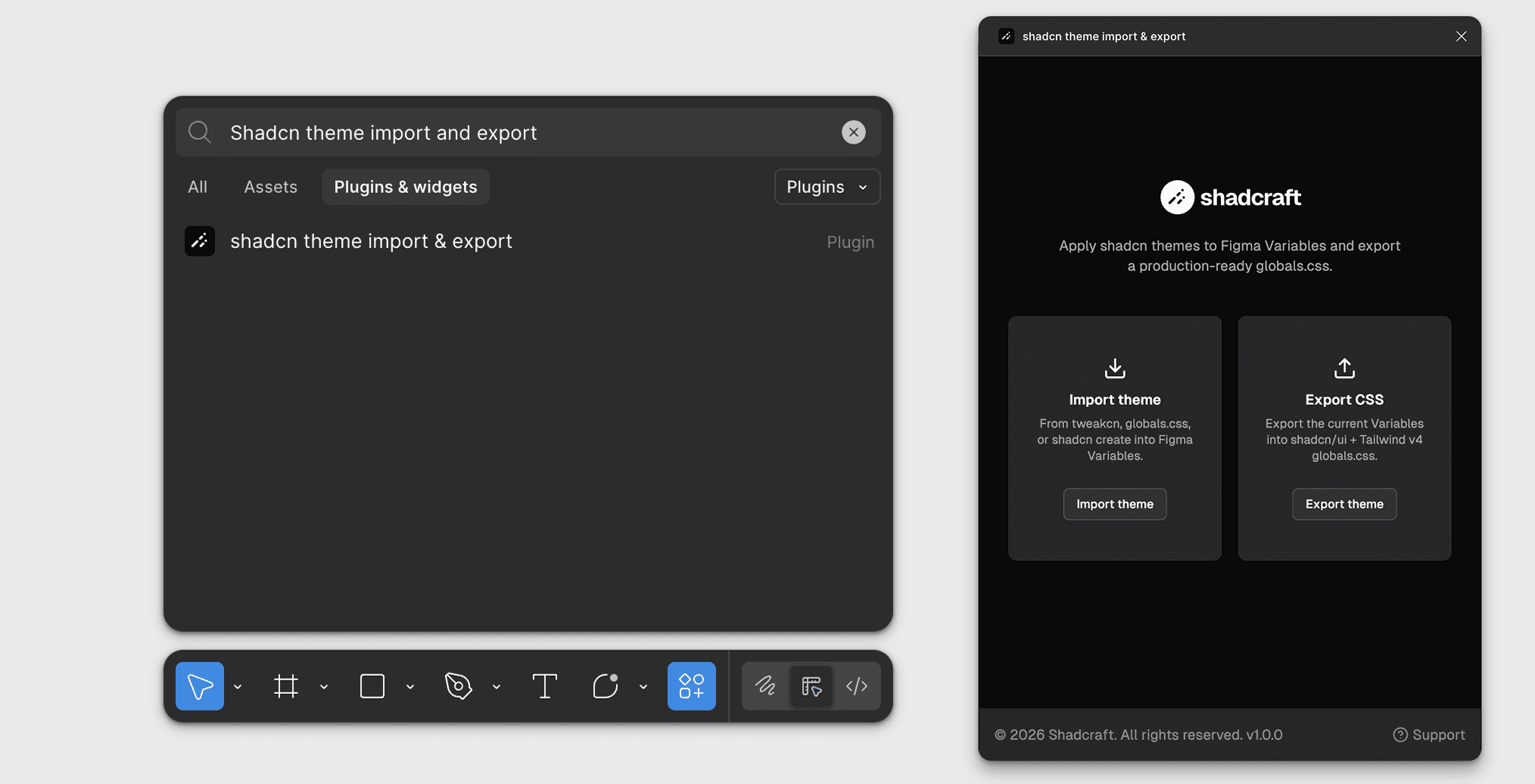Select the Frame tool
Viewport: 1535px width, 784px height.
coord(286,686)
